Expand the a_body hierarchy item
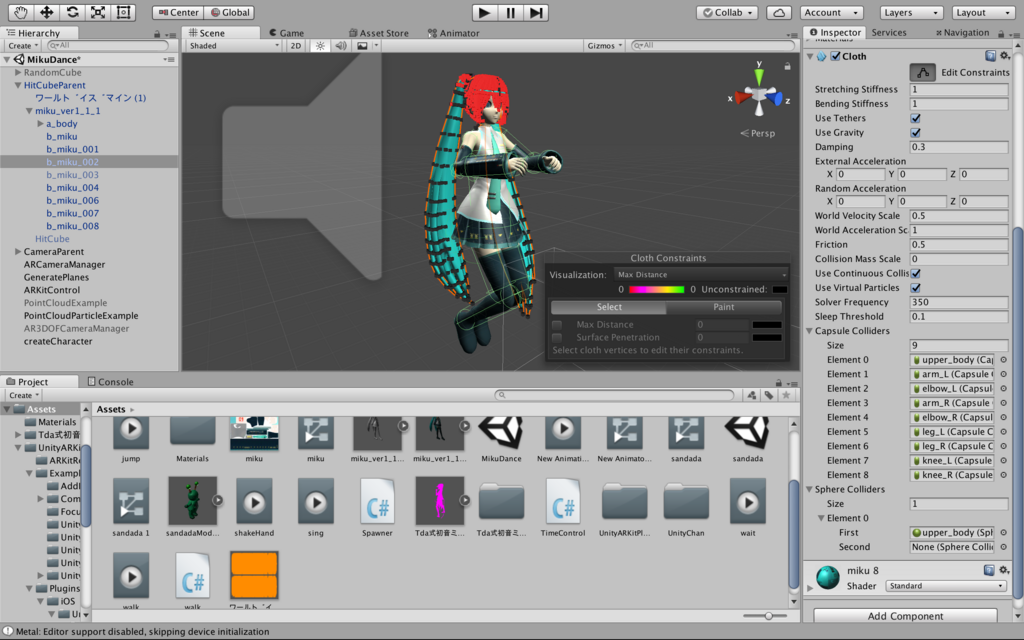The height and width of the screenshot is (640, 1024). click(x=40, y=123)
